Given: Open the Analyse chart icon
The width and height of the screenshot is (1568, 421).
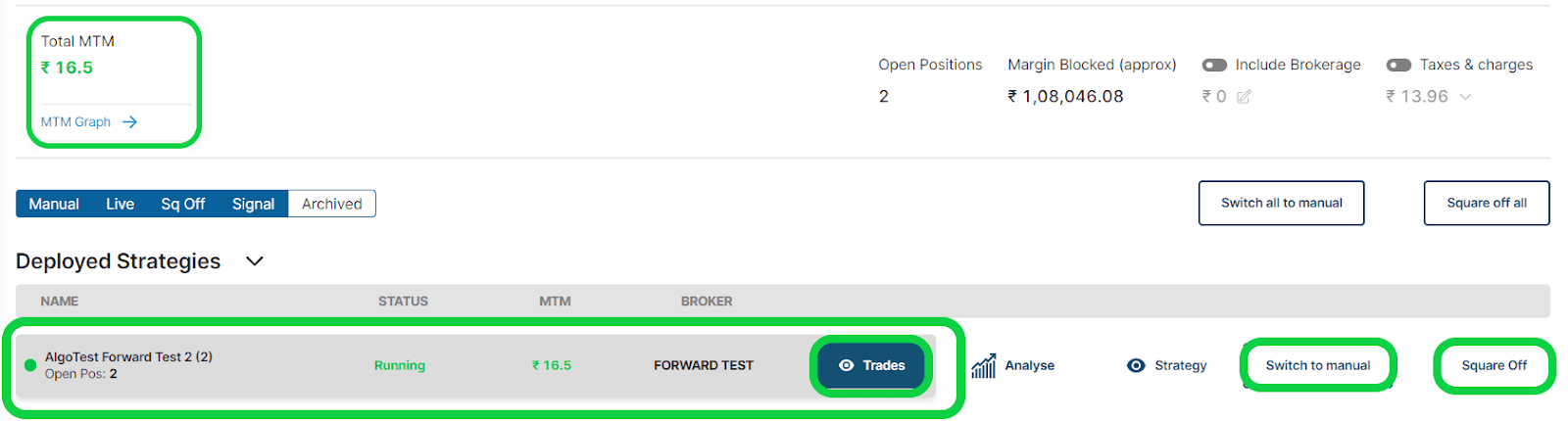Looking at the screenshot, I should coord(984,366).
